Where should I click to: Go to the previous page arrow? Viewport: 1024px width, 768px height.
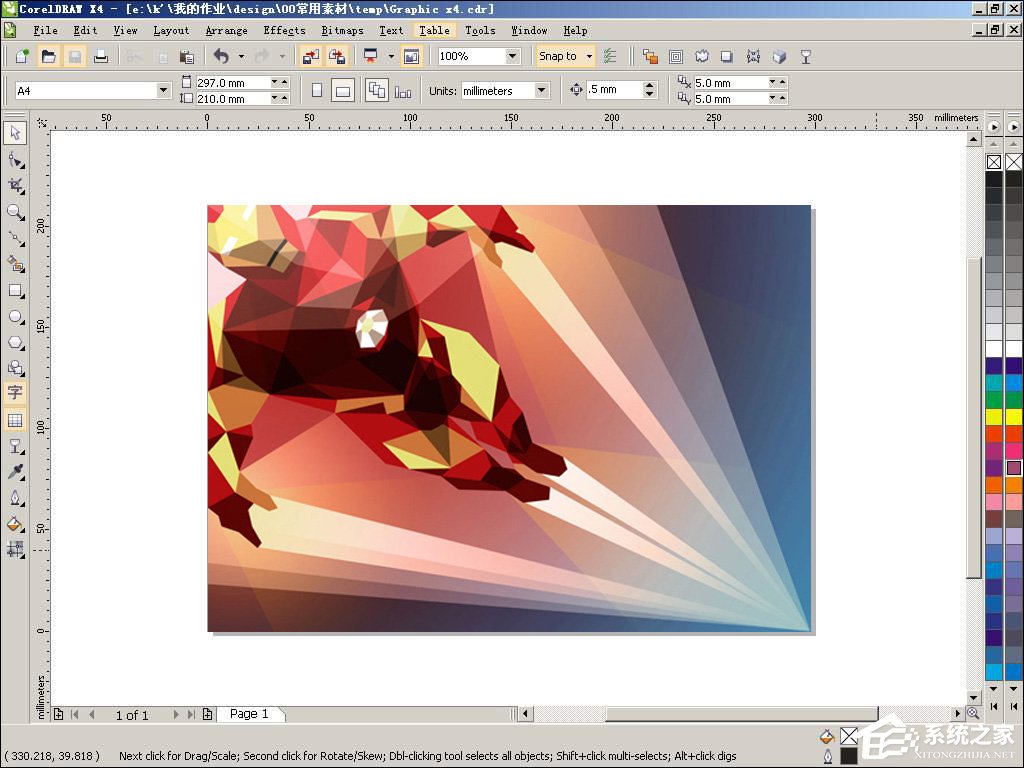(92, 714)
